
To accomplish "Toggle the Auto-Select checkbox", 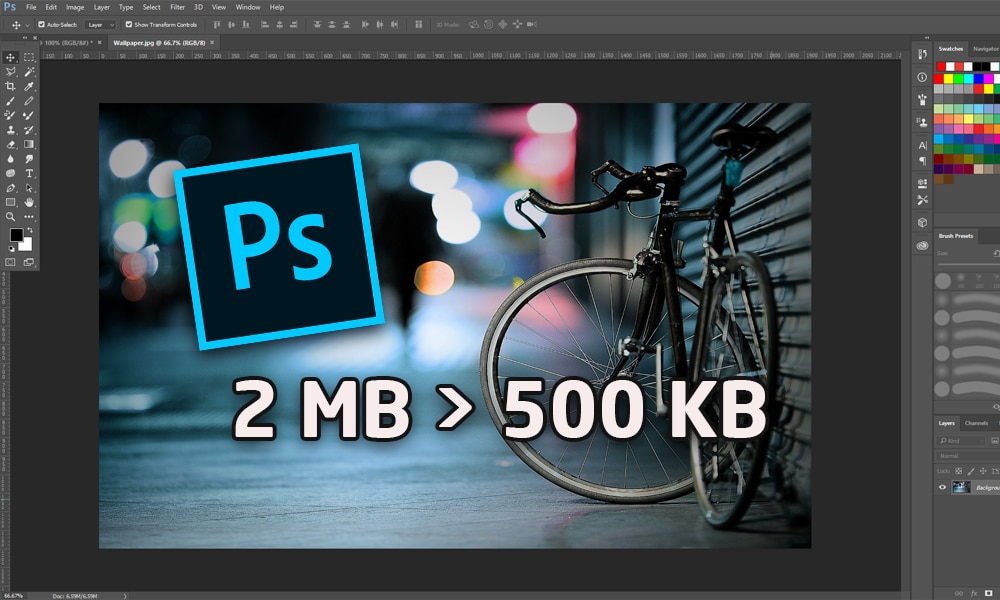I will point(41,25).
